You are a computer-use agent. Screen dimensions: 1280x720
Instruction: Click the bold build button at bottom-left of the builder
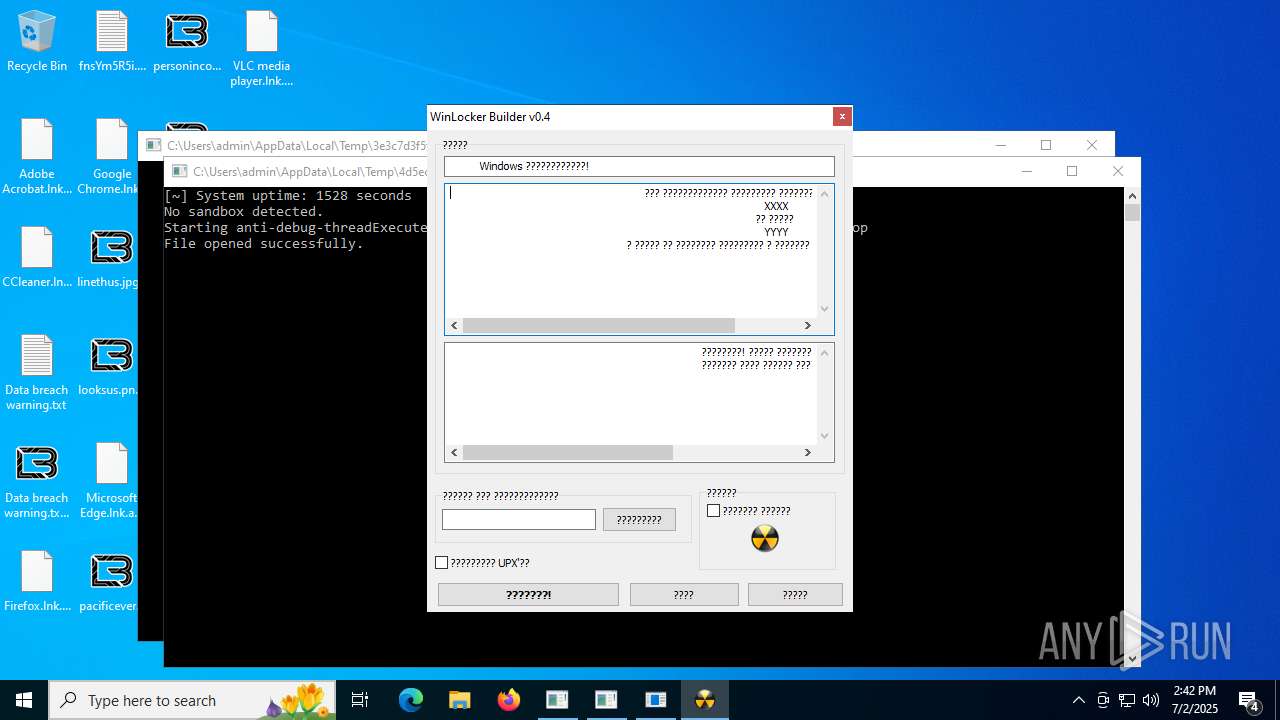tap(528, 594)
